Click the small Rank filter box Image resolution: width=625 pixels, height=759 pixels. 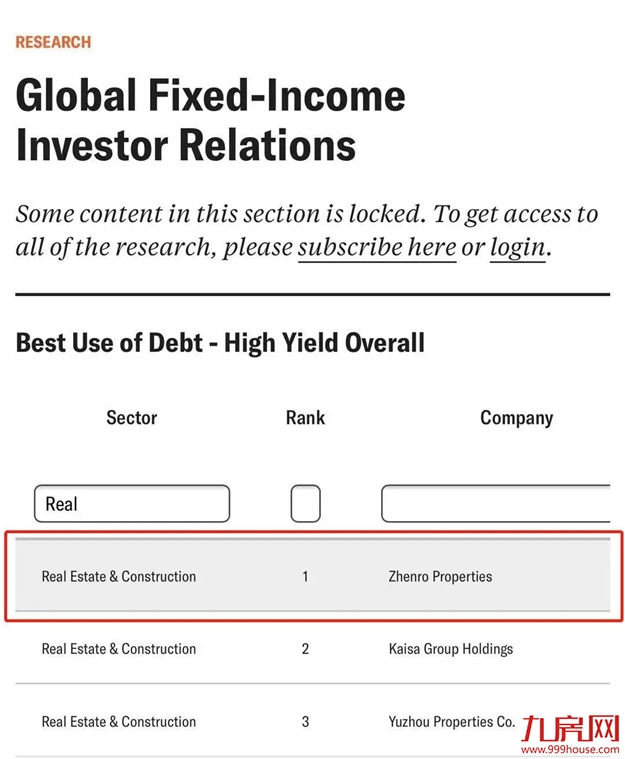pos(305,504)
